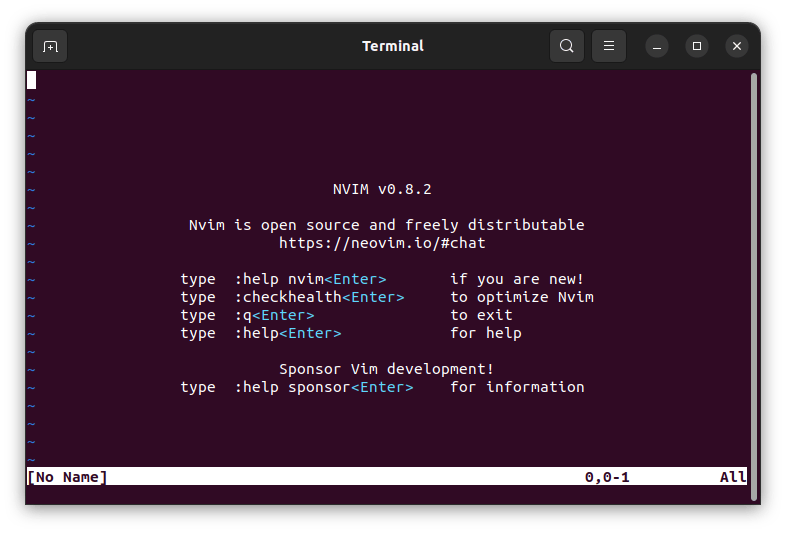Click the ":help<Enter>" command text

(x=287, y=333)
